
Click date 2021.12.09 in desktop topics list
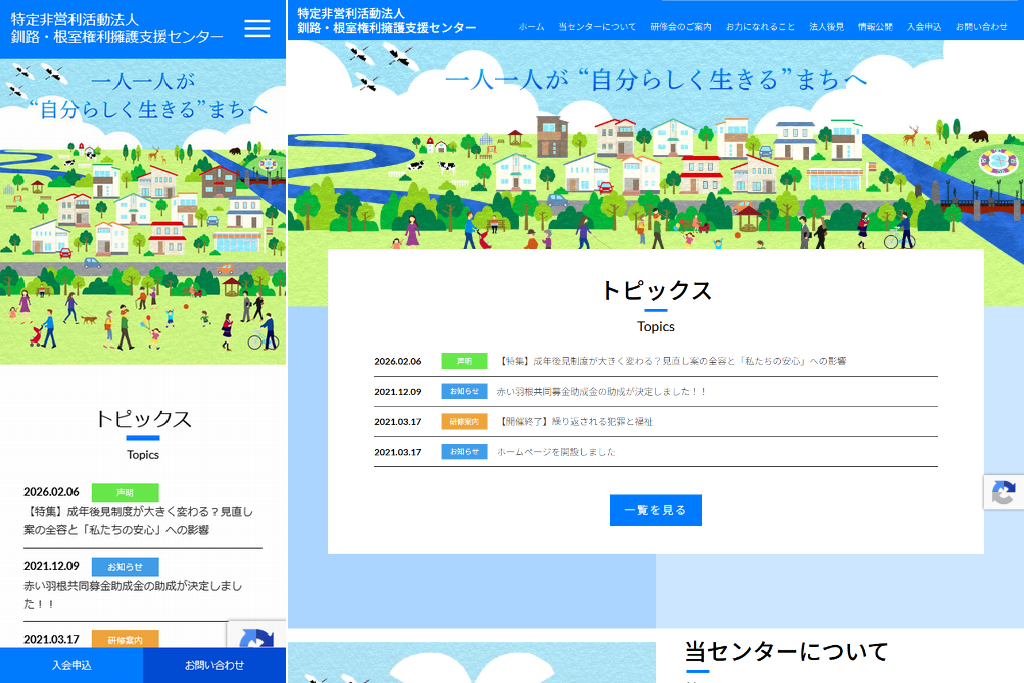[398, 392]
